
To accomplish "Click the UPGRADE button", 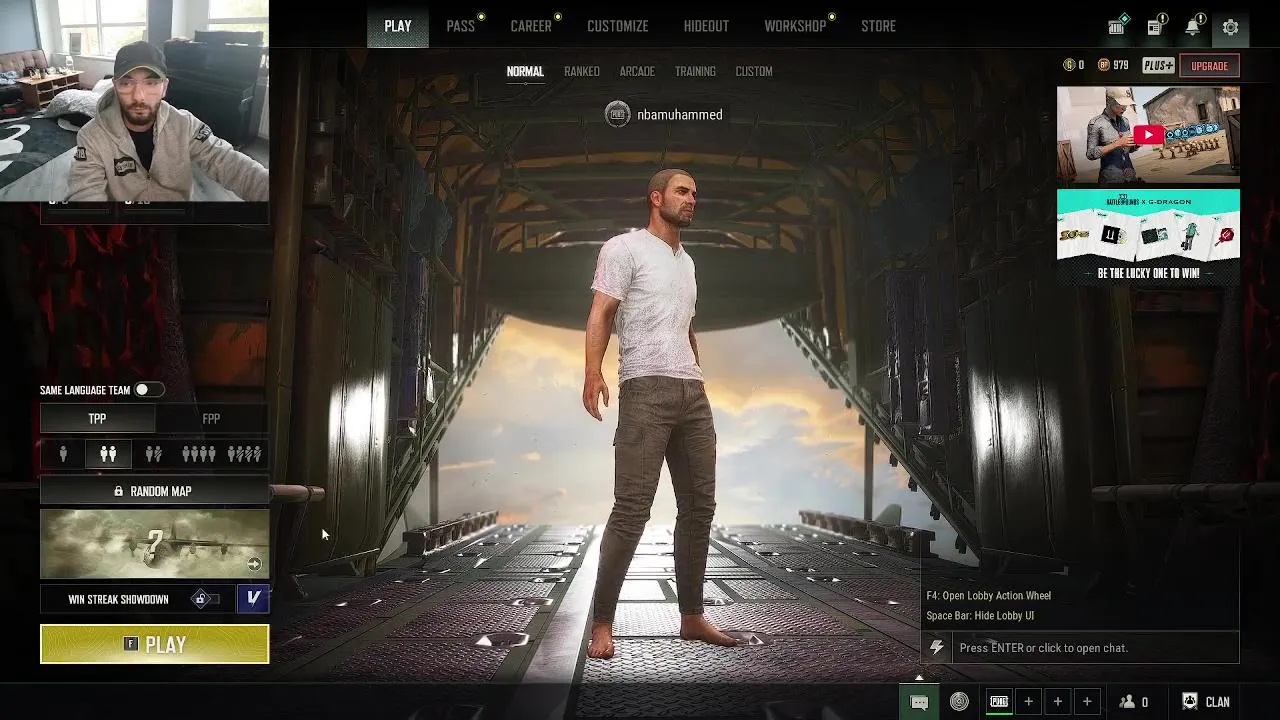I will [x=1209, y=66].
